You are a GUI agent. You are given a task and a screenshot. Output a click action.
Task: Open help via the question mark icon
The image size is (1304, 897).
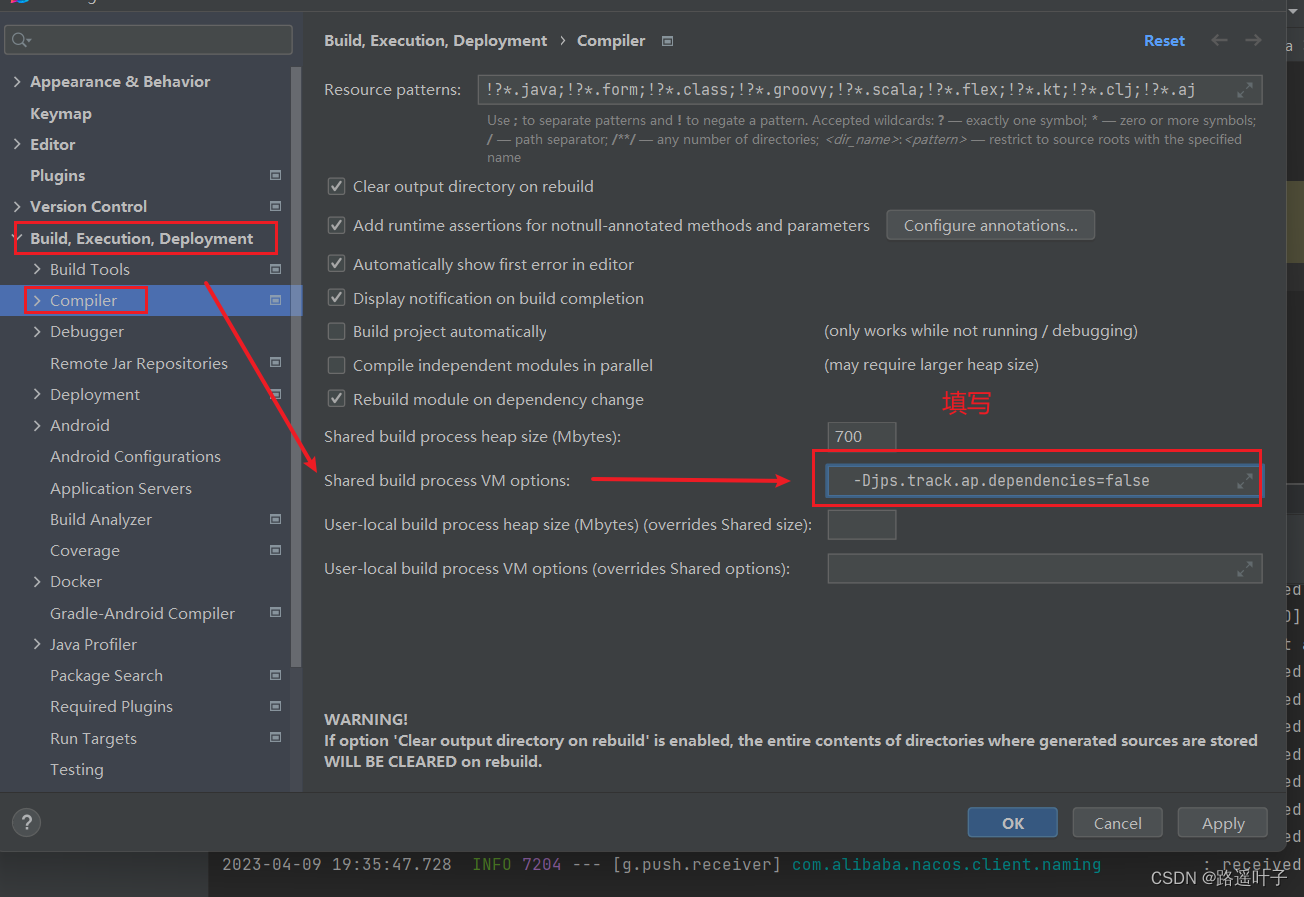pos(26,822)
